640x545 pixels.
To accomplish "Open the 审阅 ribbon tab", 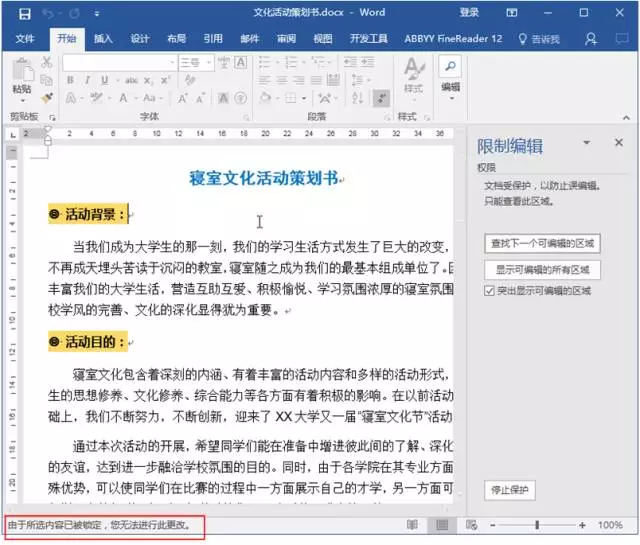I will point(286,39).
